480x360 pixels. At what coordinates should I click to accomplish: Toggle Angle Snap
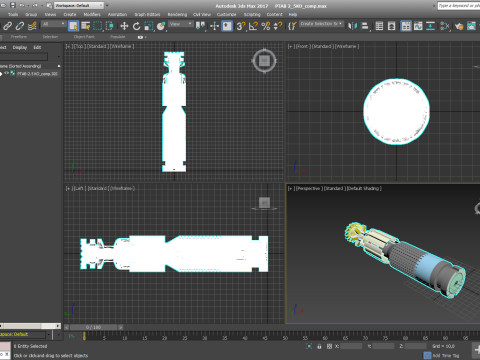click(x=253, y=26)
